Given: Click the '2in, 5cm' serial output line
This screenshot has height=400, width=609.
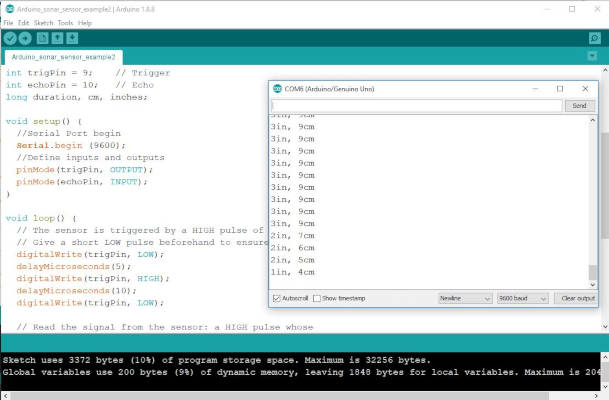Looking at the screenshot, I should click(292, 260).
